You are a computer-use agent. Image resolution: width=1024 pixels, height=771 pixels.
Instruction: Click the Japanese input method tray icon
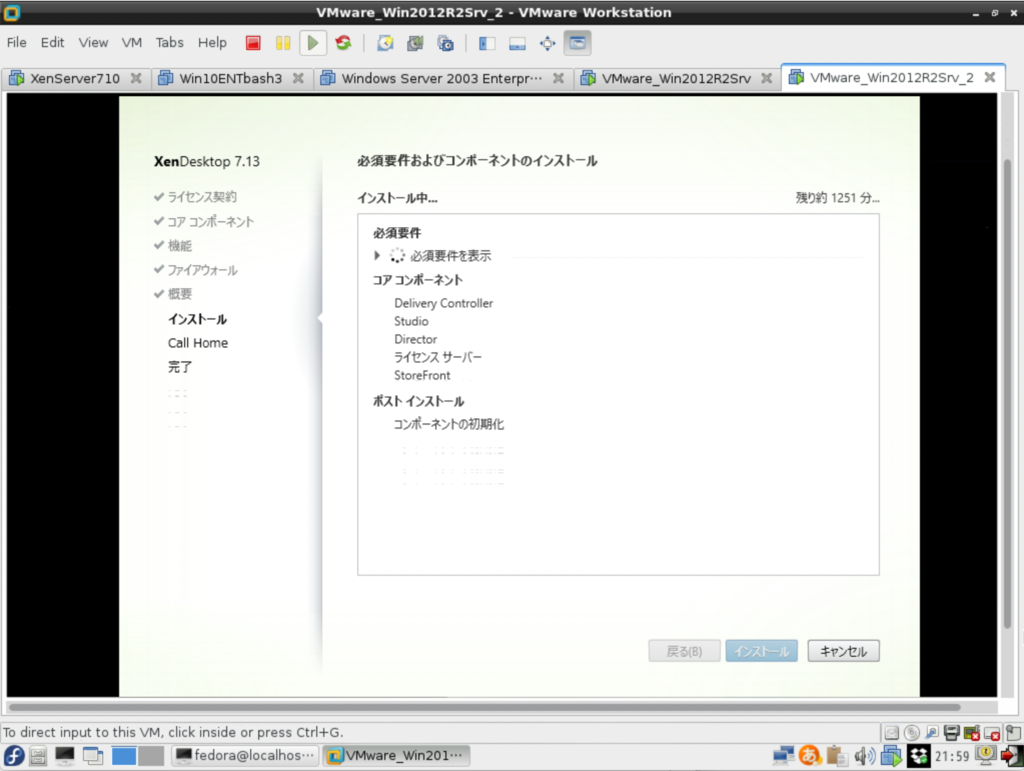tap(810, 756)
